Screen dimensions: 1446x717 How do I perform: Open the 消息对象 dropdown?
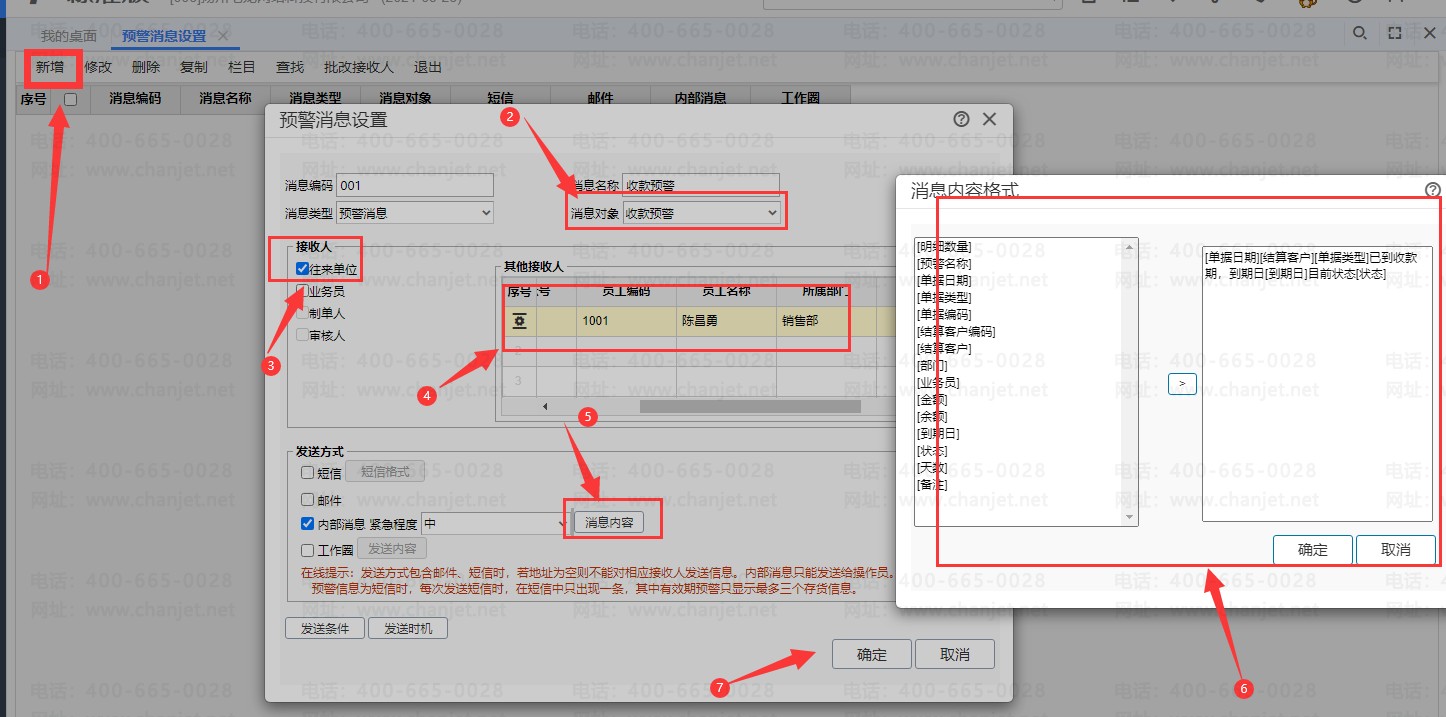click(700, 213)
